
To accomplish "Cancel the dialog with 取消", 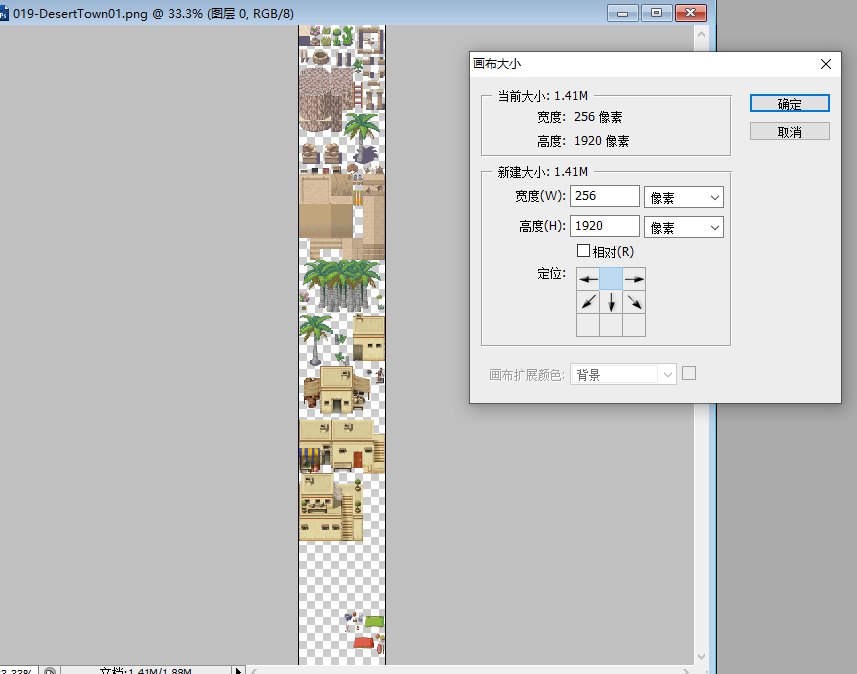I will click(x=789, y=131).
